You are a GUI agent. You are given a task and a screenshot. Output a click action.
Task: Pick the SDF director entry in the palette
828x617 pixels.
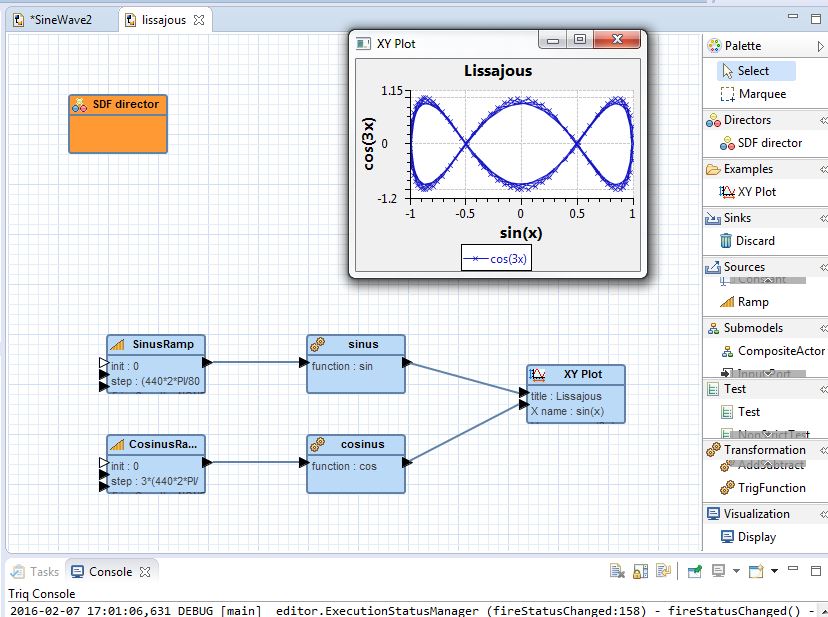tap(761, 143)
